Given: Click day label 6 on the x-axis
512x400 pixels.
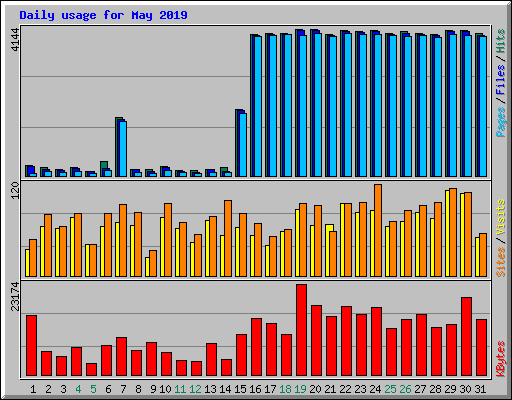Looking at the screenshot, I should click(x=108, y=389).
